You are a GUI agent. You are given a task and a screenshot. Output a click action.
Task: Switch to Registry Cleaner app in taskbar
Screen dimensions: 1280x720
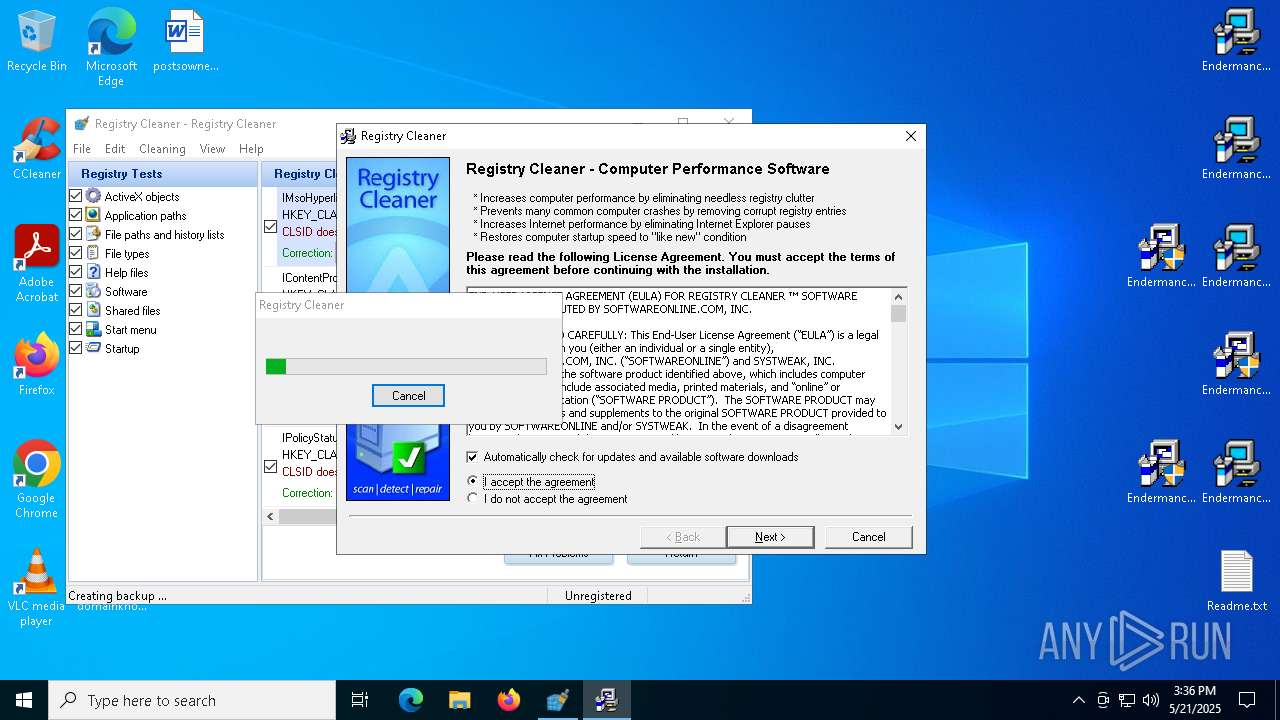[557, 700]
